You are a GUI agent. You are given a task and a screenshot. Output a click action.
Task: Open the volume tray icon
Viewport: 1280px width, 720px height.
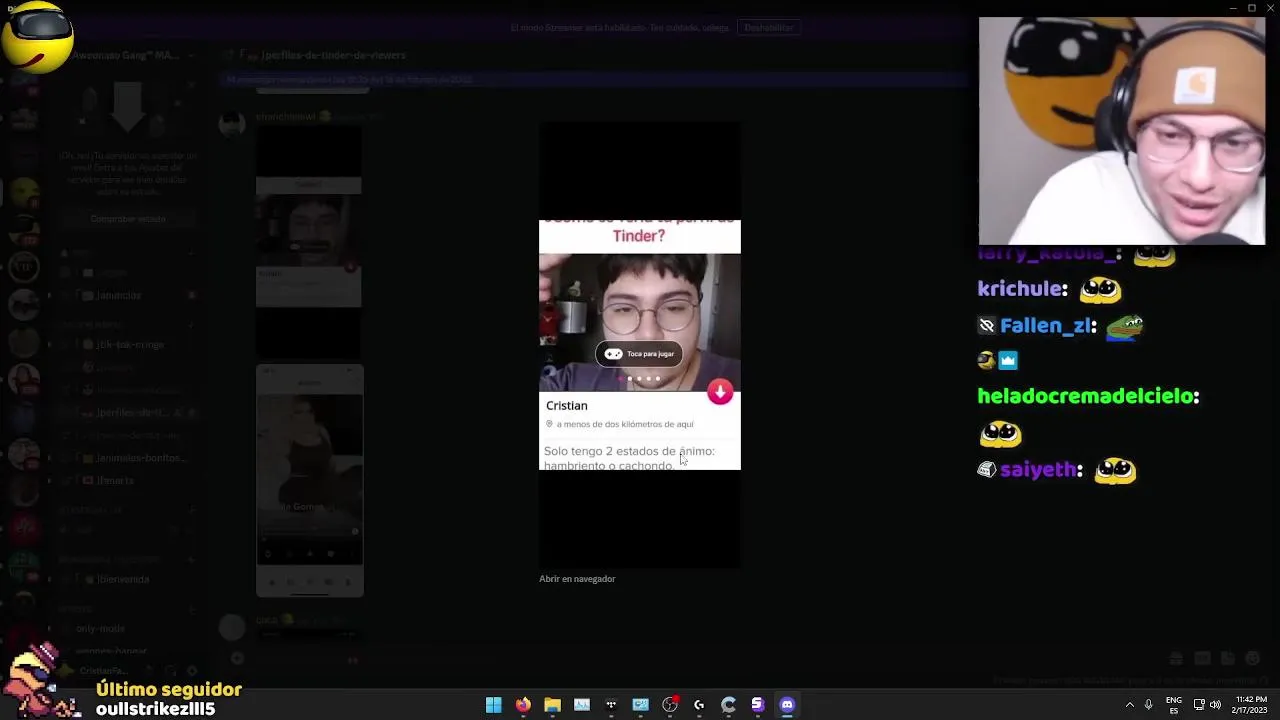tap(1215, 705)
